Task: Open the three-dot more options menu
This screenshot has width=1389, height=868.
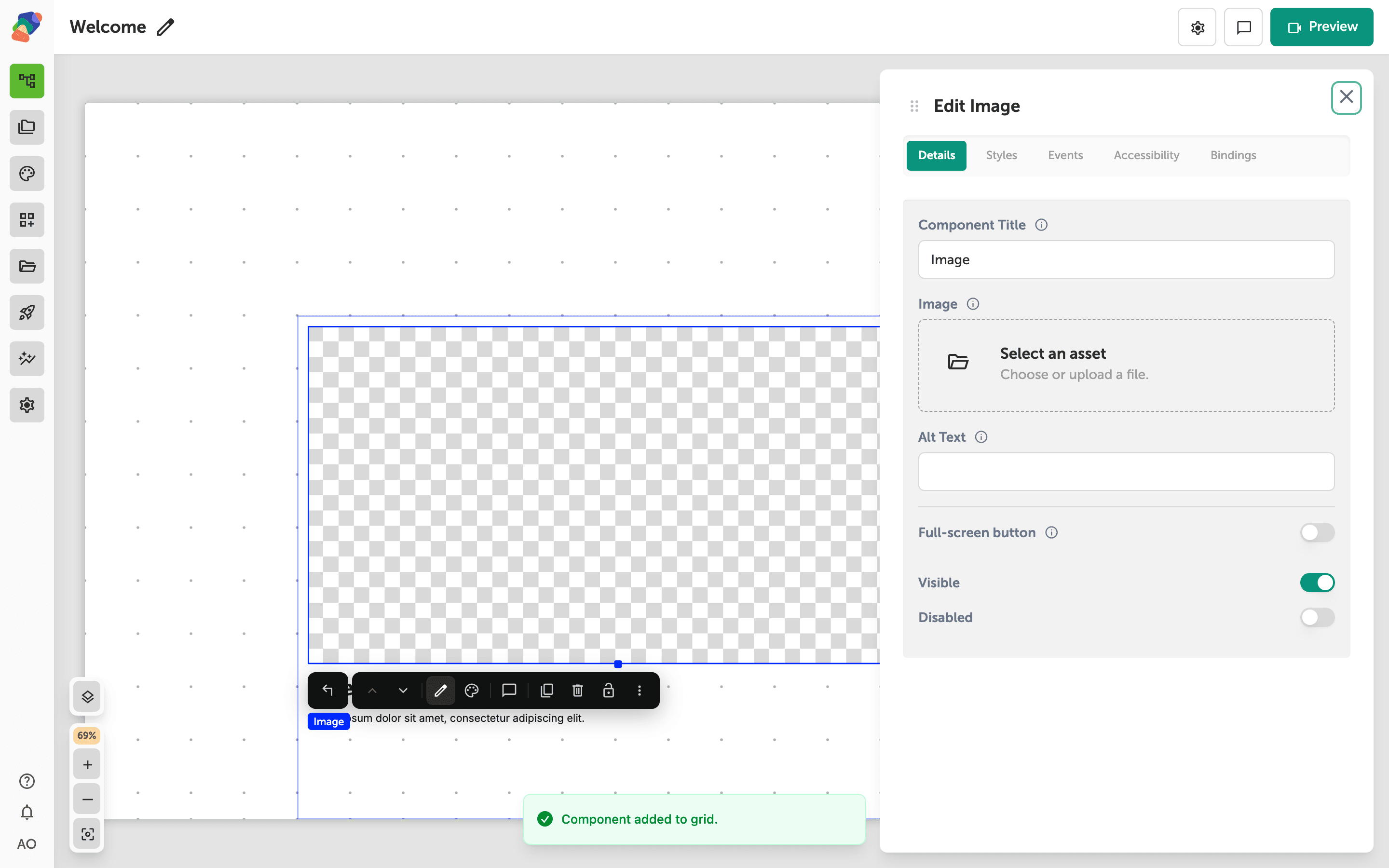Action: (x=640, y=690)
